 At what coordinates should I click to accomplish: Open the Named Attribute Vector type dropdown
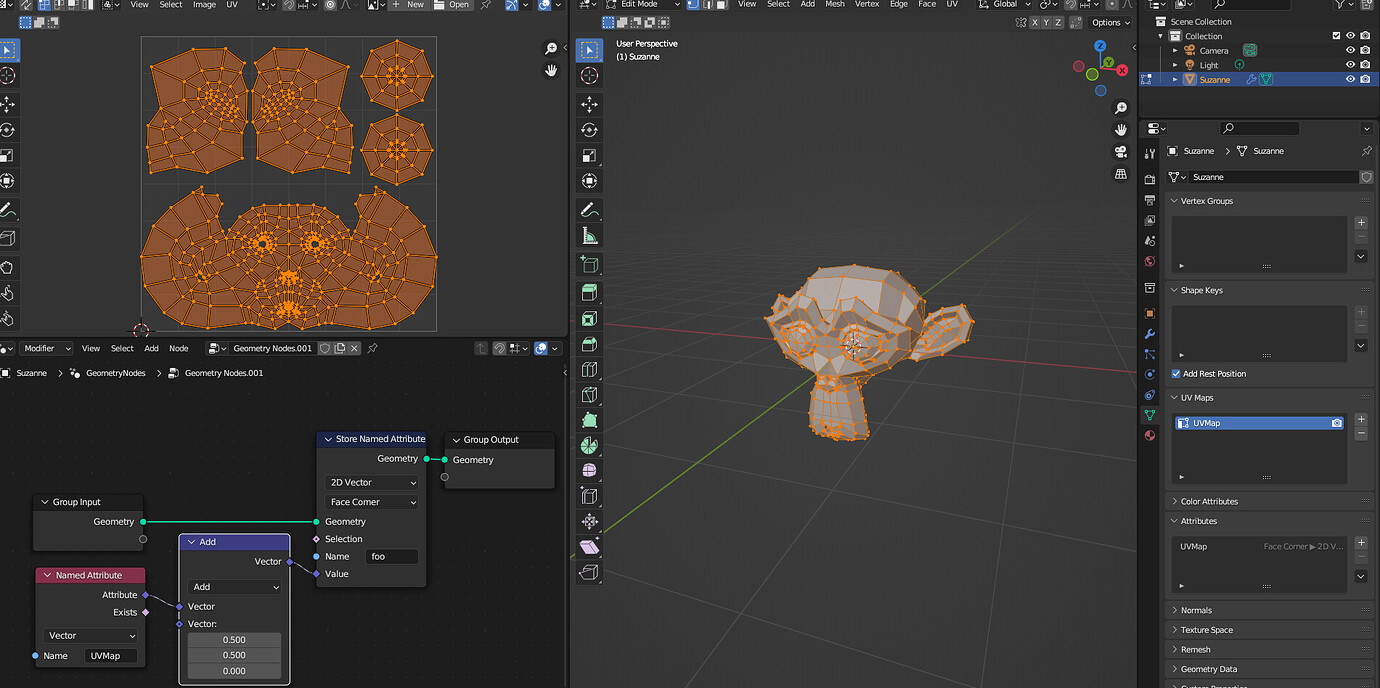(92, 635)
